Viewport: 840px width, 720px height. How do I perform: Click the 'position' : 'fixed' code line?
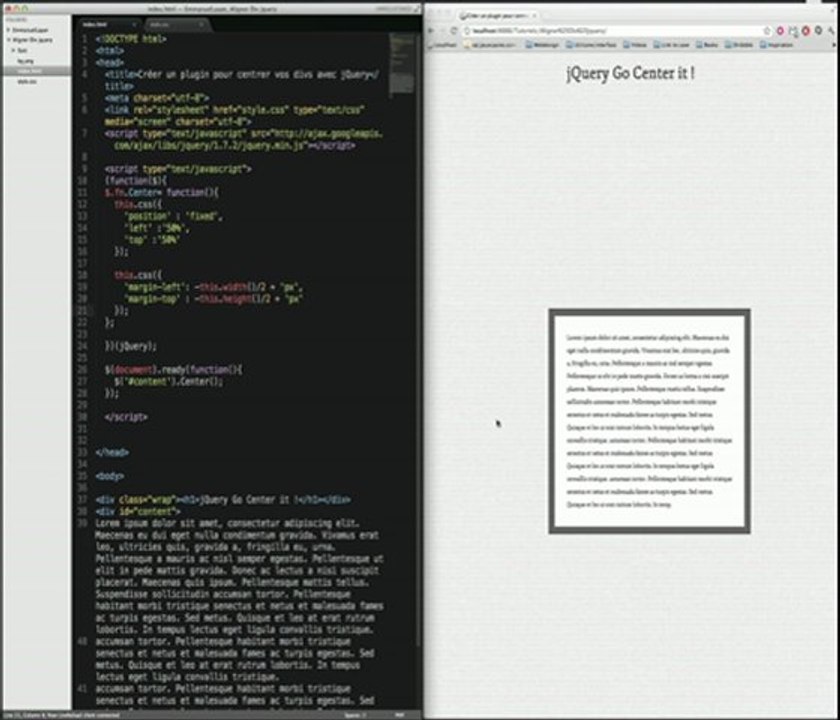[173, 216]
